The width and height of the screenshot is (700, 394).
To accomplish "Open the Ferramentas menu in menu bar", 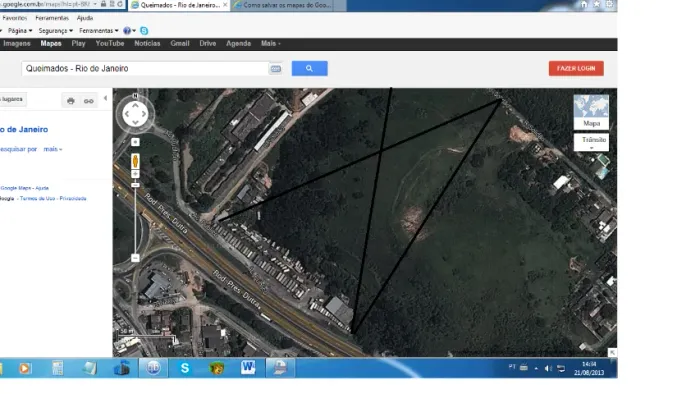I will coord(52,18).
